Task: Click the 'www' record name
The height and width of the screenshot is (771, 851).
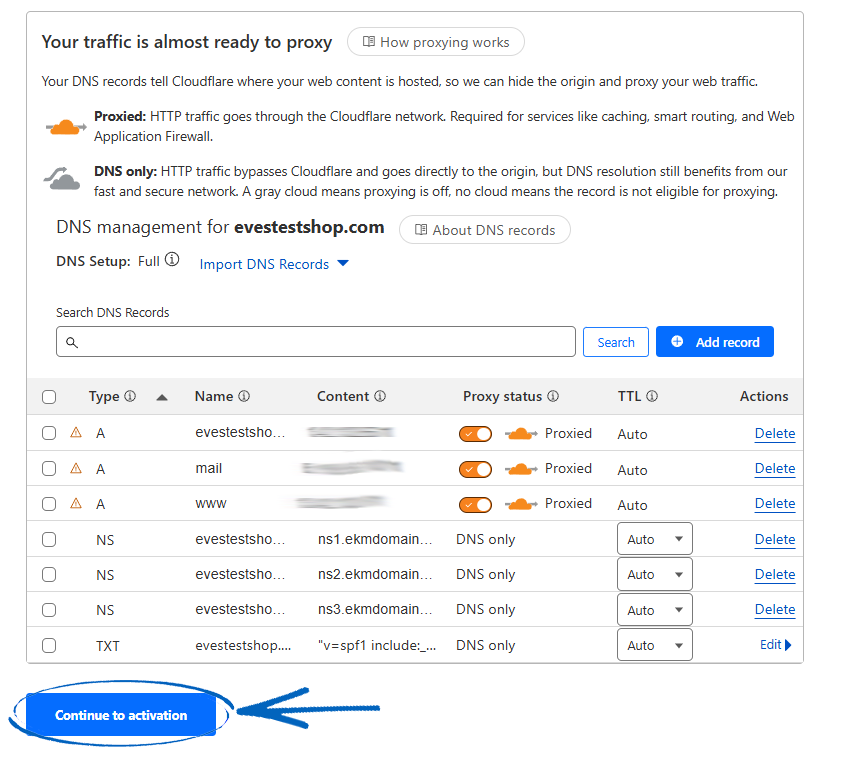Action: tap(211, 504)
